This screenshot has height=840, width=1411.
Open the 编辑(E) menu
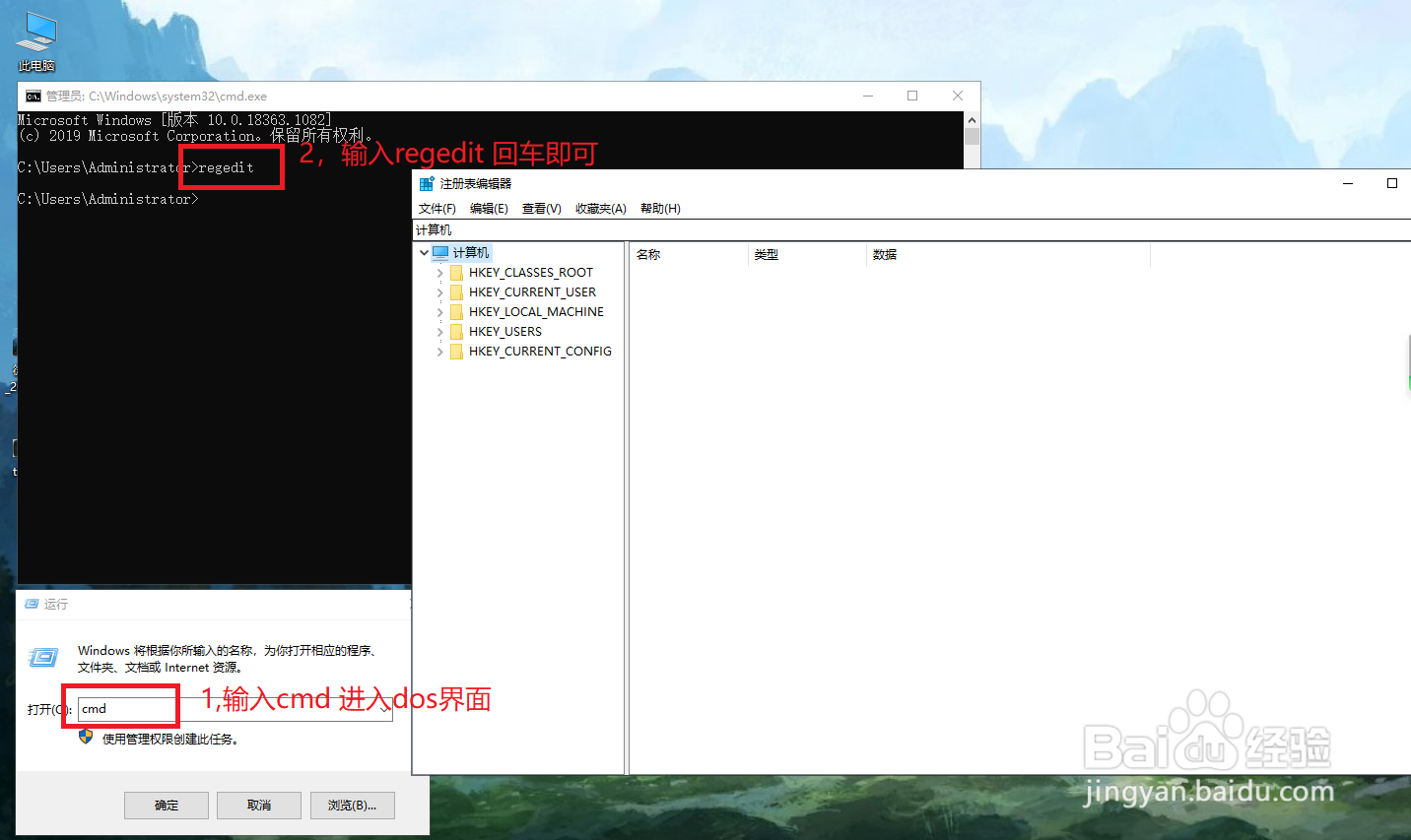(x=489, y=209)
